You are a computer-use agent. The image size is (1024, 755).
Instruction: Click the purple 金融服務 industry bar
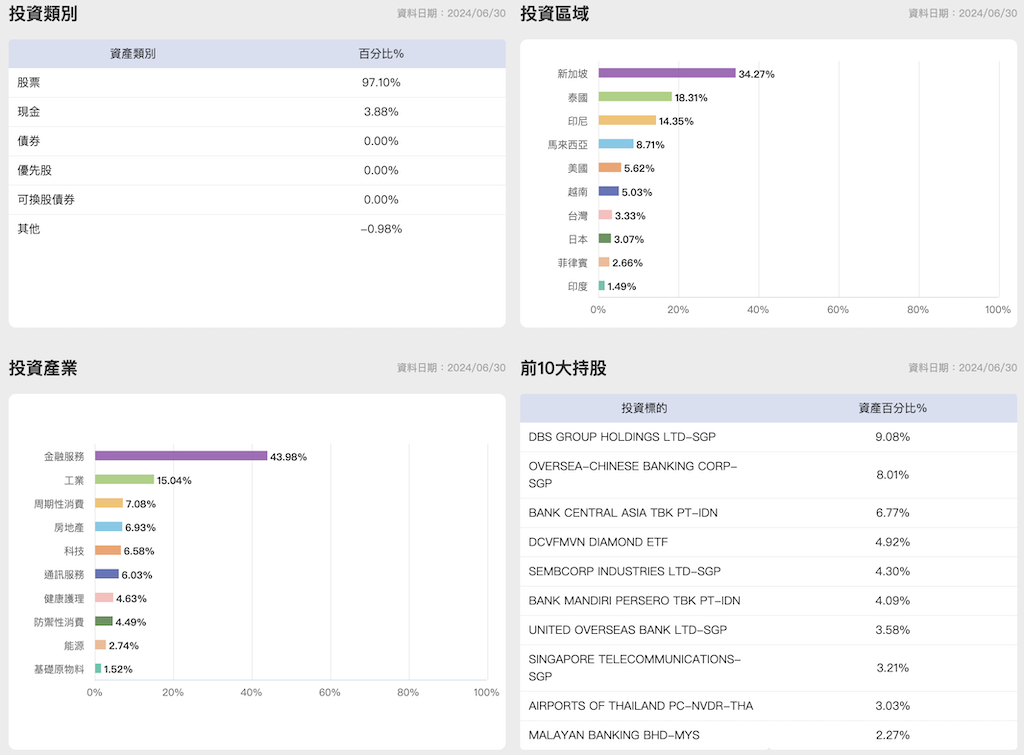181,456
